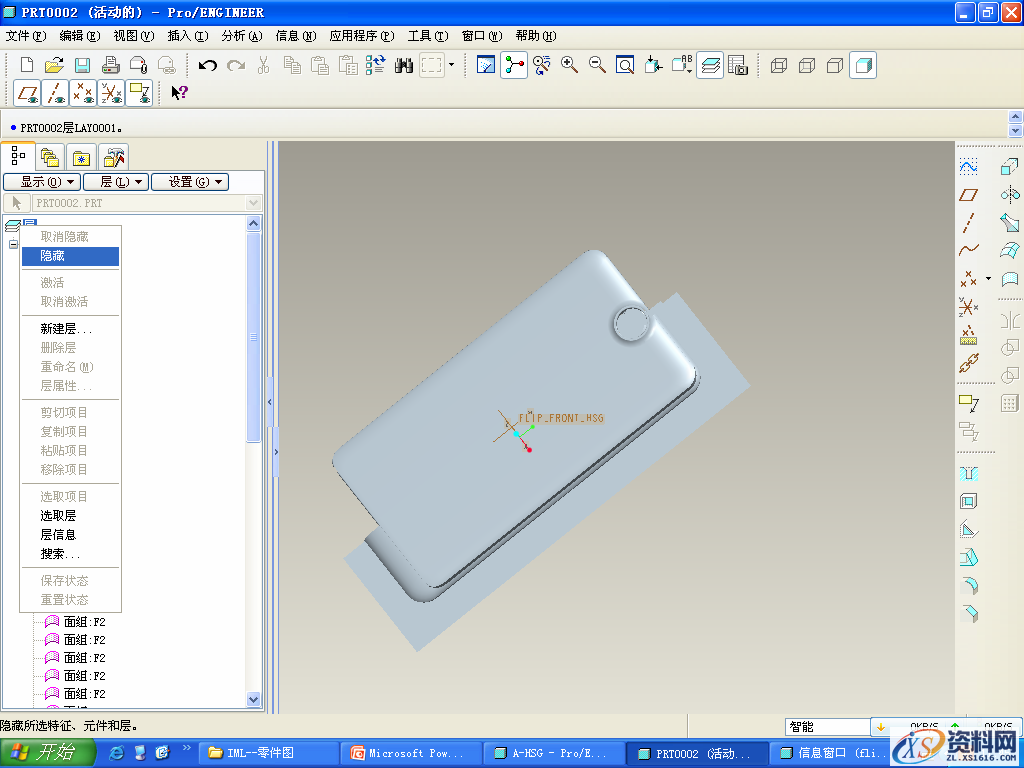Screen dimensions: 1024x768
Task: Click the 开始 Start button
Action: [48, 753]
